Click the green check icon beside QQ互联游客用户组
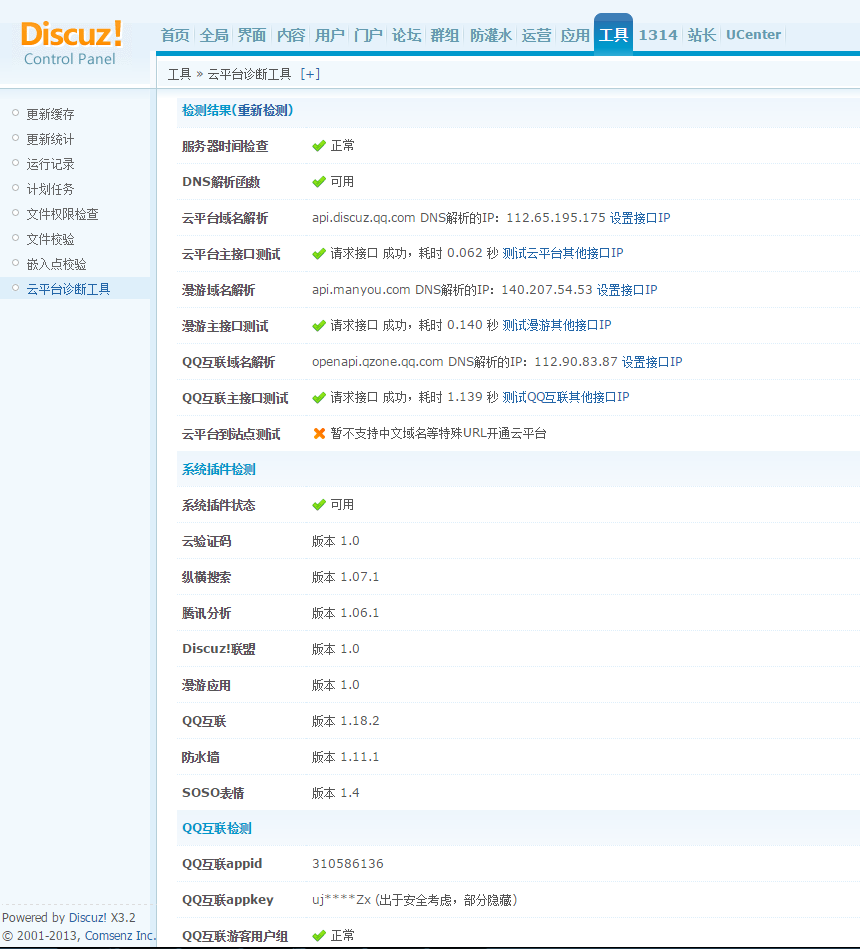Screen dimensions: 860x949 319,936
